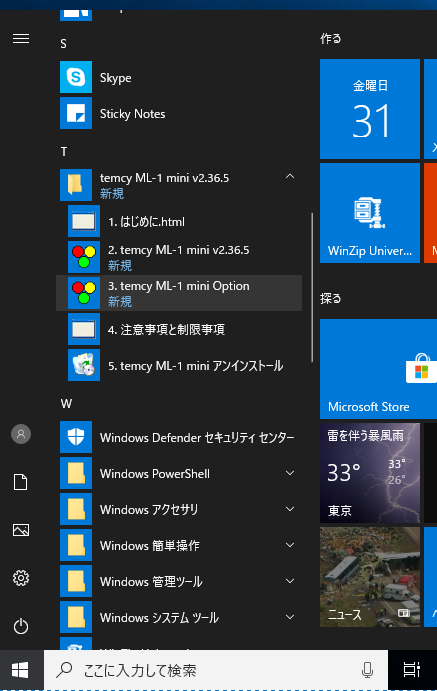Click the Windows PowerShell folder icon
Viewport: 437px width, 691px height.
point(76,473)
